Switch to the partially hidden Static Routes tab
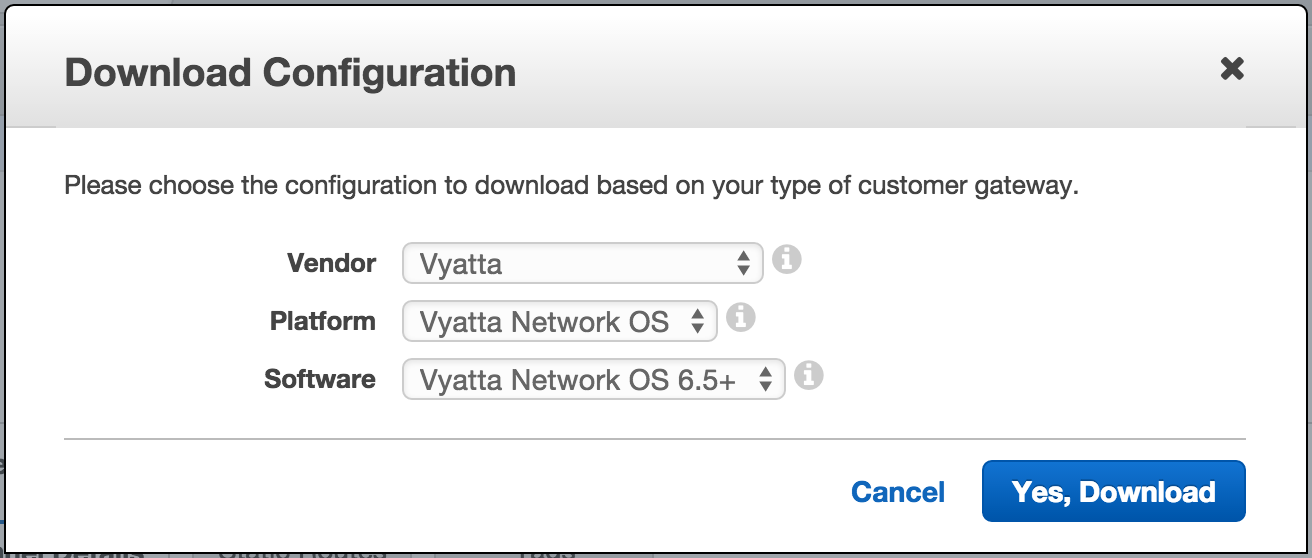1312x558 pixels. (302, 552)
